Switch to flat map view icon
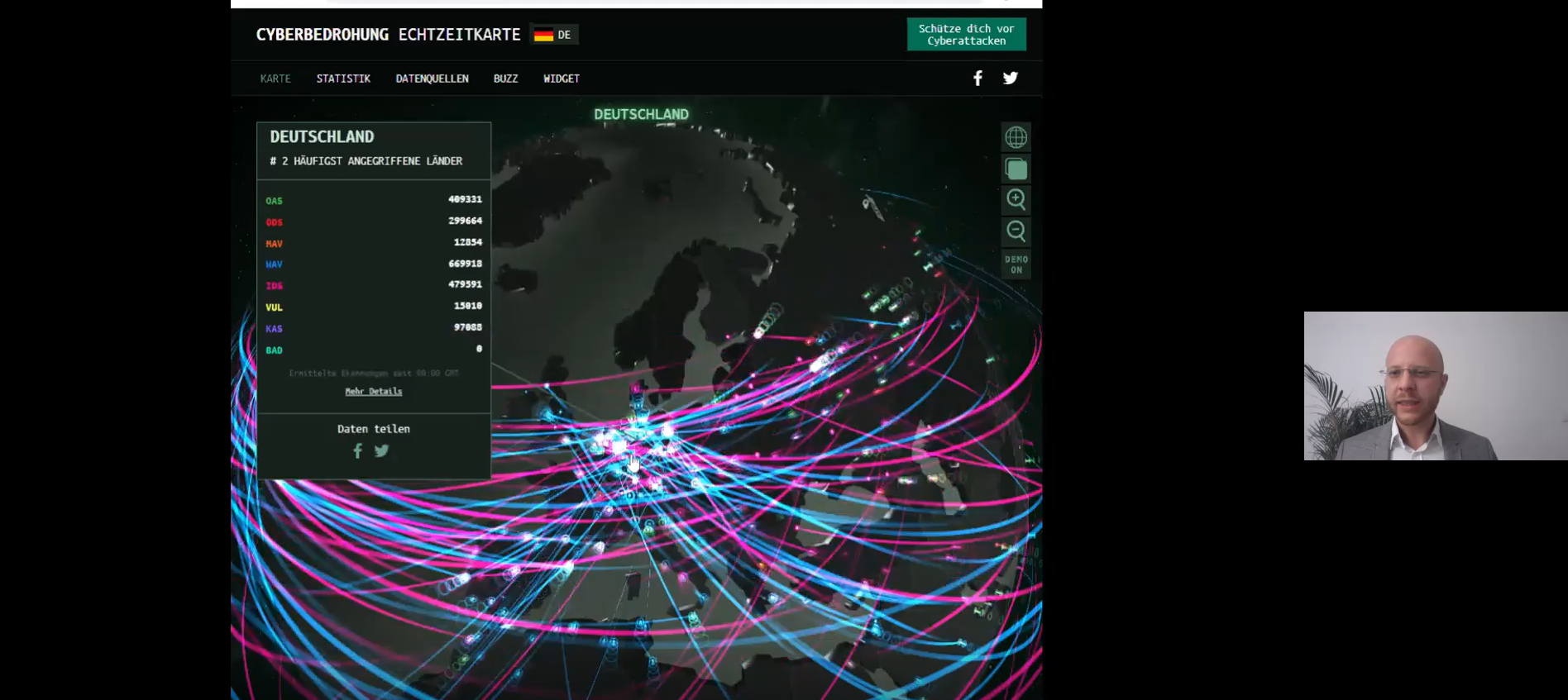 click(x=1016, y=169)
